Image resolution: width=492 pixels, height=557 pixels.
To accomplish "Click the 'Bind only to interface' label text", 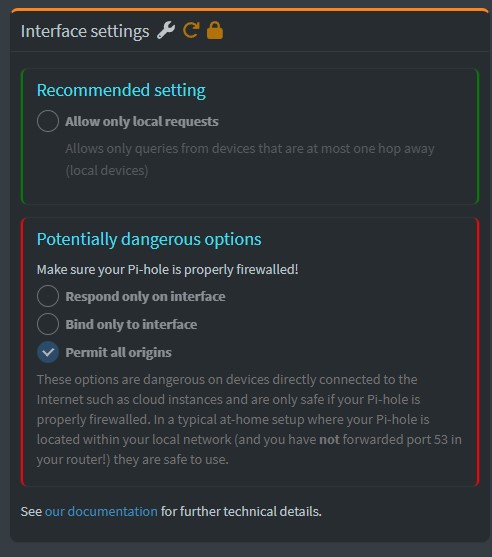I will (131, 324).
